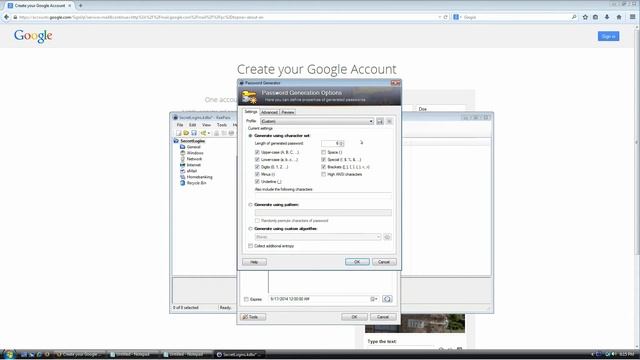Open Firefox downloads arrow icon
This screenshot has width=640, height=360.
coord(607,17)
